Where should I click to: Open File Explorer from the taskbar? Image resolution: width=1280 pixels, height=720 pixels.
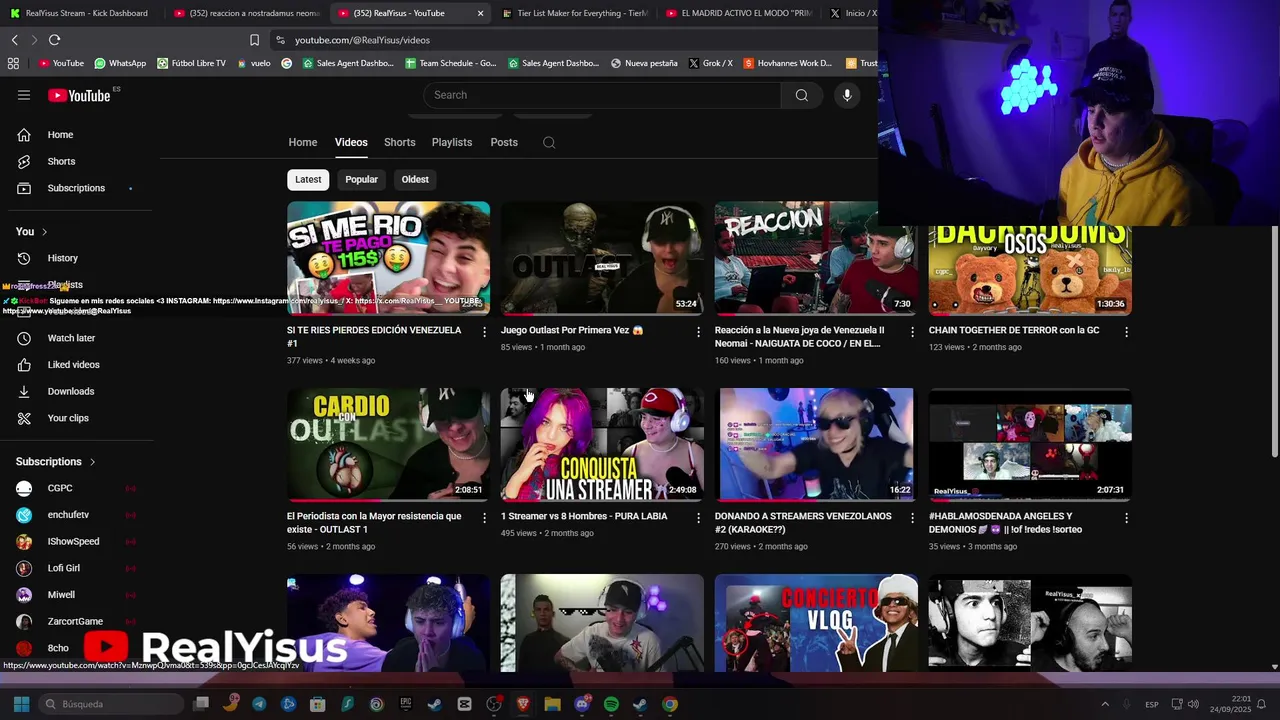click(x=552, y=704)
